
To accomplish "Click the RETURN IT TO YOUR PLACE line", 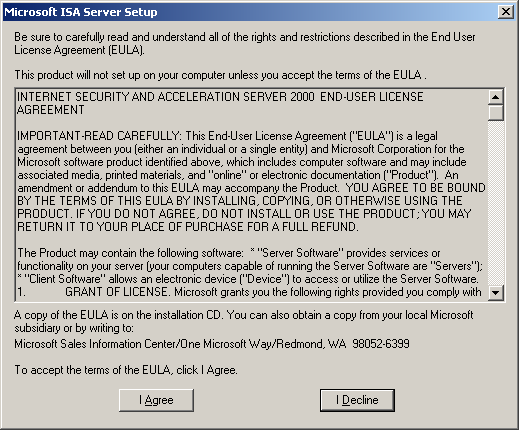I will (188, 227).
